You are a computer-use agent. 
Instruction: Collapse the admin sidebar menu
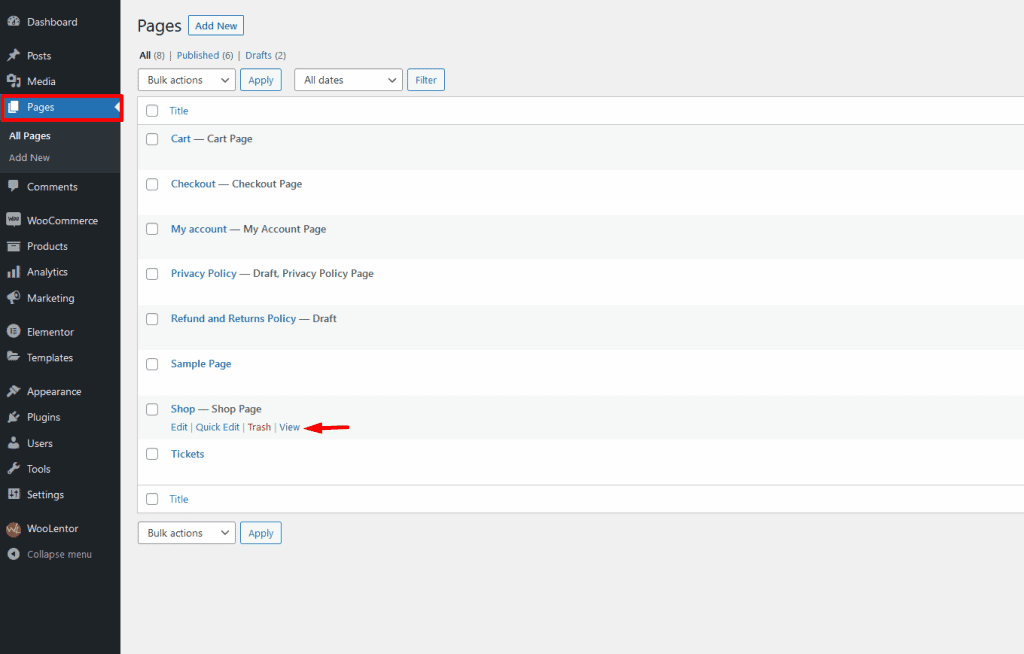[x=58, y=554]
